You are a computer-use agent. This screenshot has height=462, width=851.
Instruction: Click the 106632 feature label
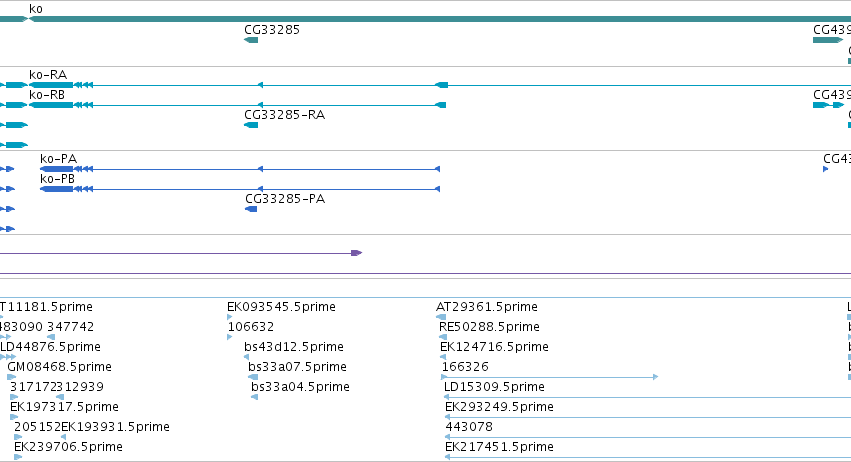[251, 327]
